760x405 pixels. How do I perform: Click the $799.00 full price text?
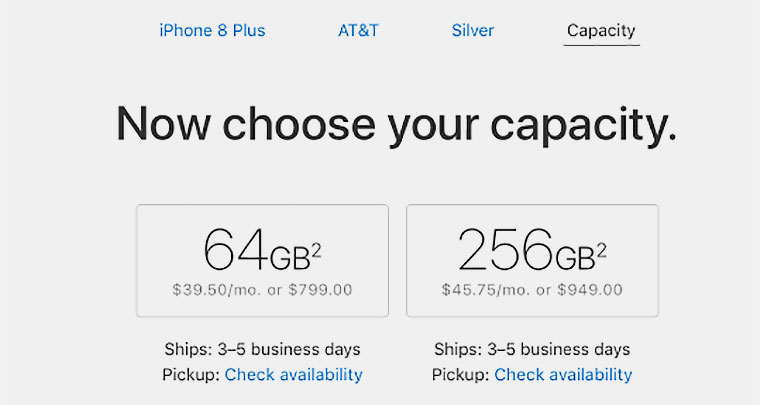pos(318,290)
